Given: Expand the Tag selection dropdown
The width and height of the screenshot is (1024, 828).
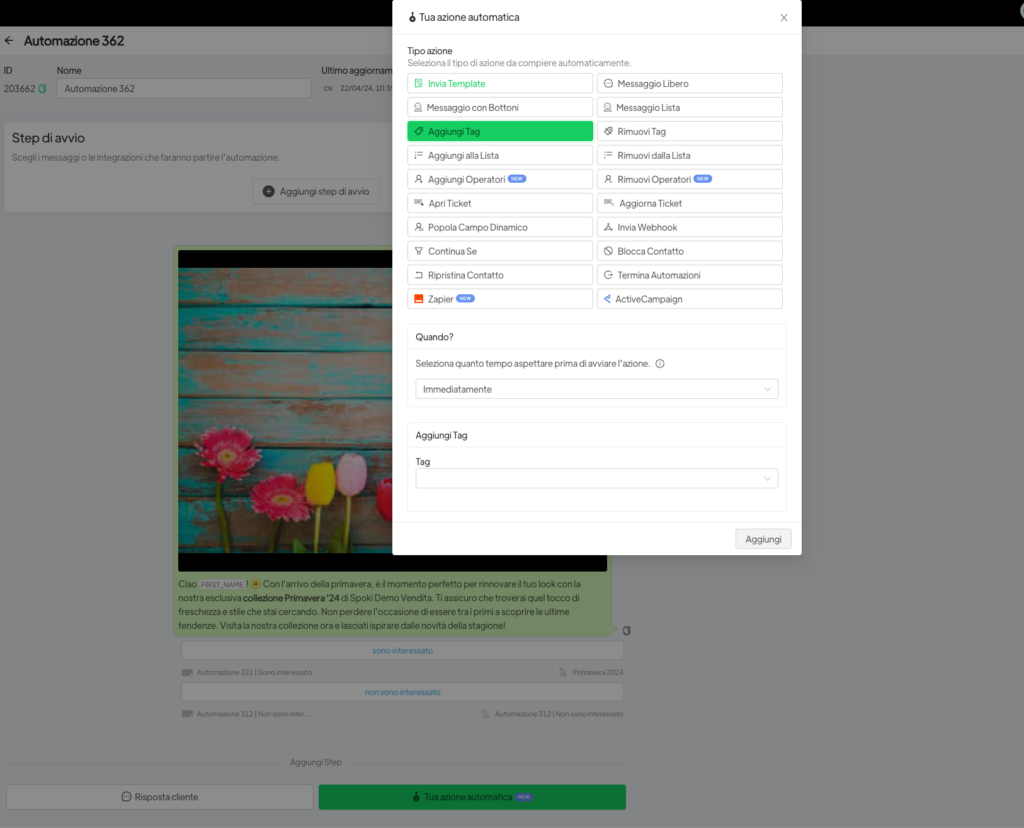Looking at the screenshot, I should [x=596, y=479].
